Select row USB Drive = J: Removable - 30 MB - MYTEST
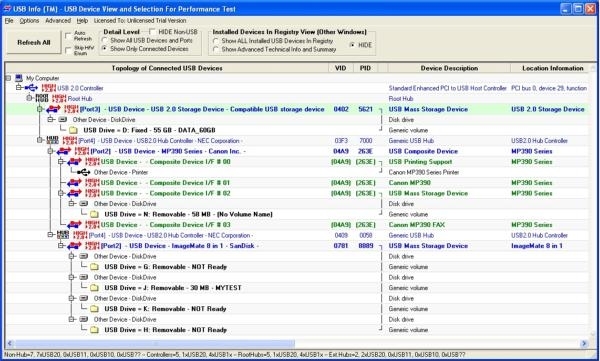The height and width of the screenshot is (361, 600). [173, 288]
